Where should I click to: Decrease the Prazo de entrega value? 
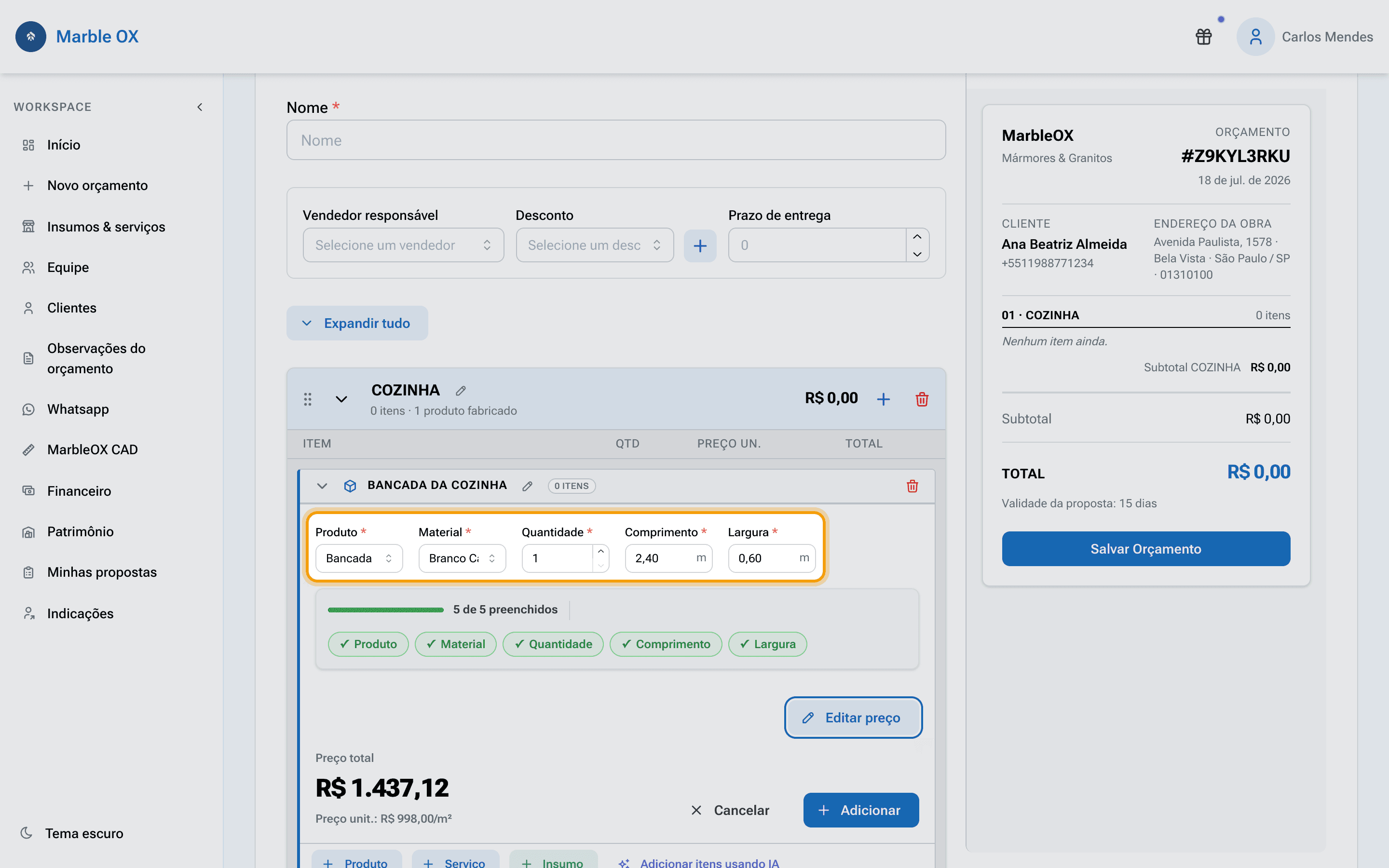click(x=917, y=254)
